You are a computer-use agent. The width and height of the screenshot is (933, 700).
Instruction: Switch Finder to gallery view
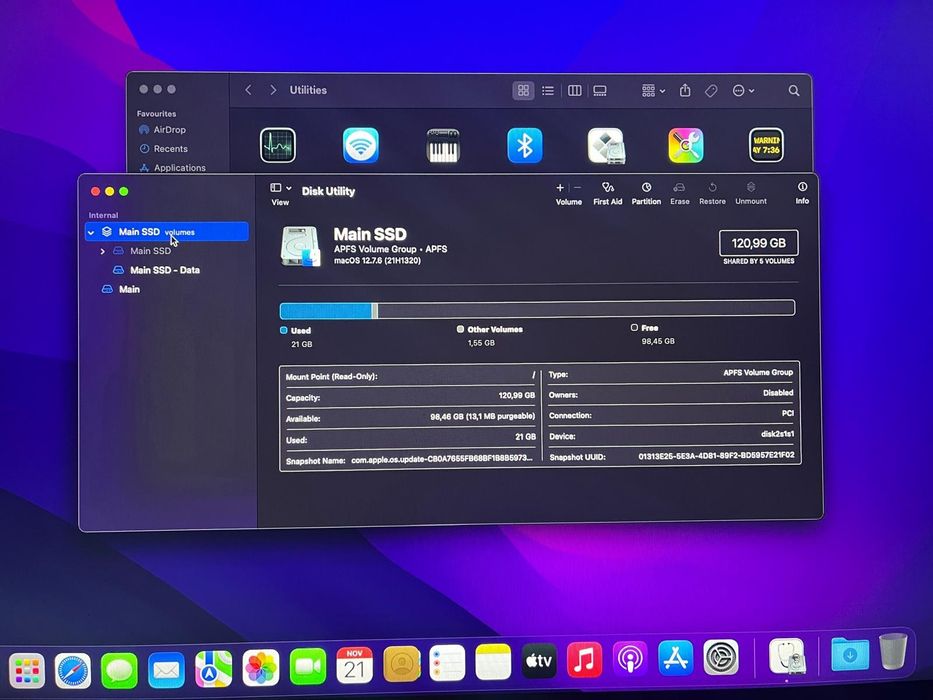pyautogui.click(x=600, y=90)
